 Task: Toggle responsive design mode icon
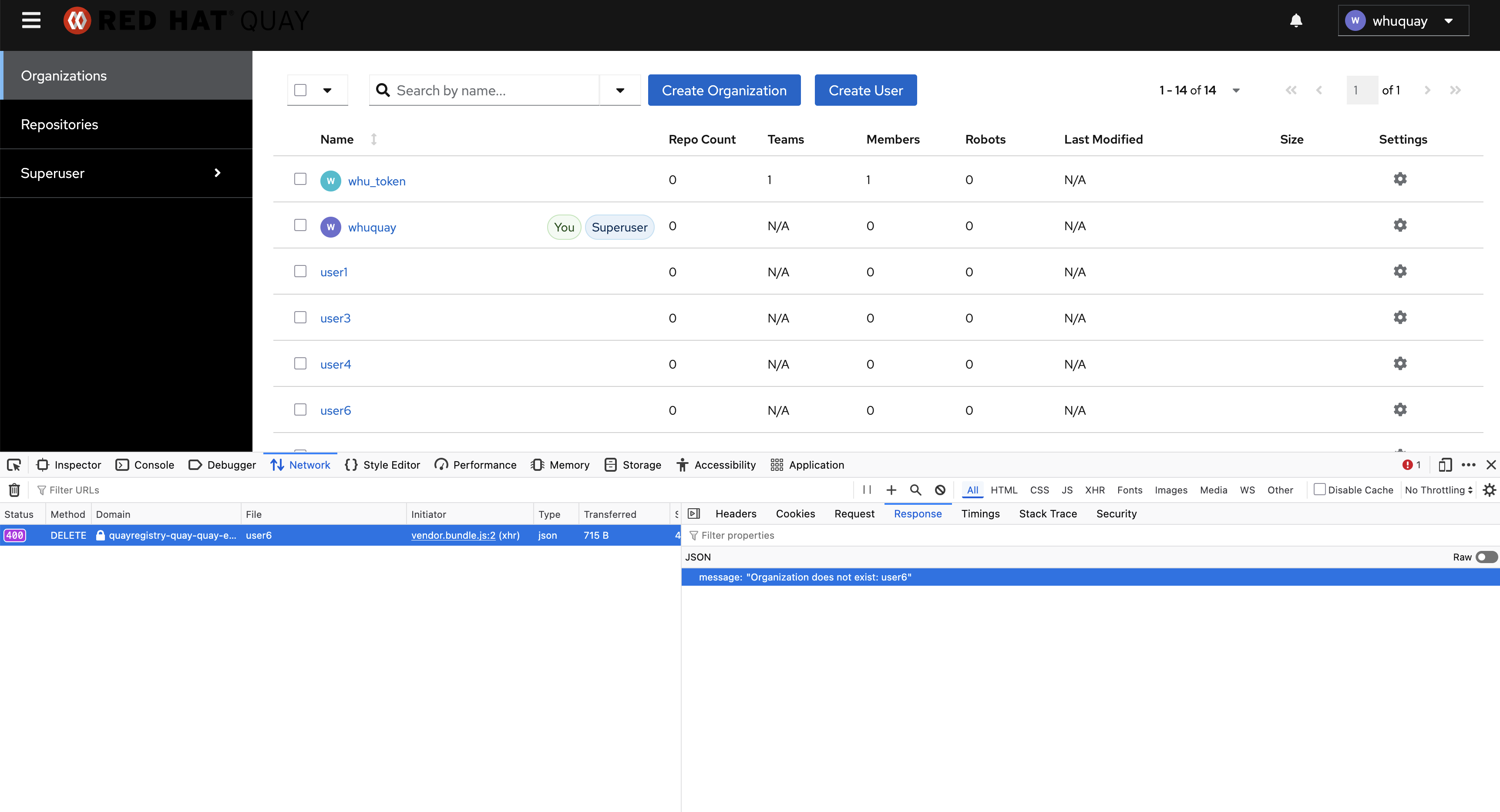click(x=1444, y=465)
